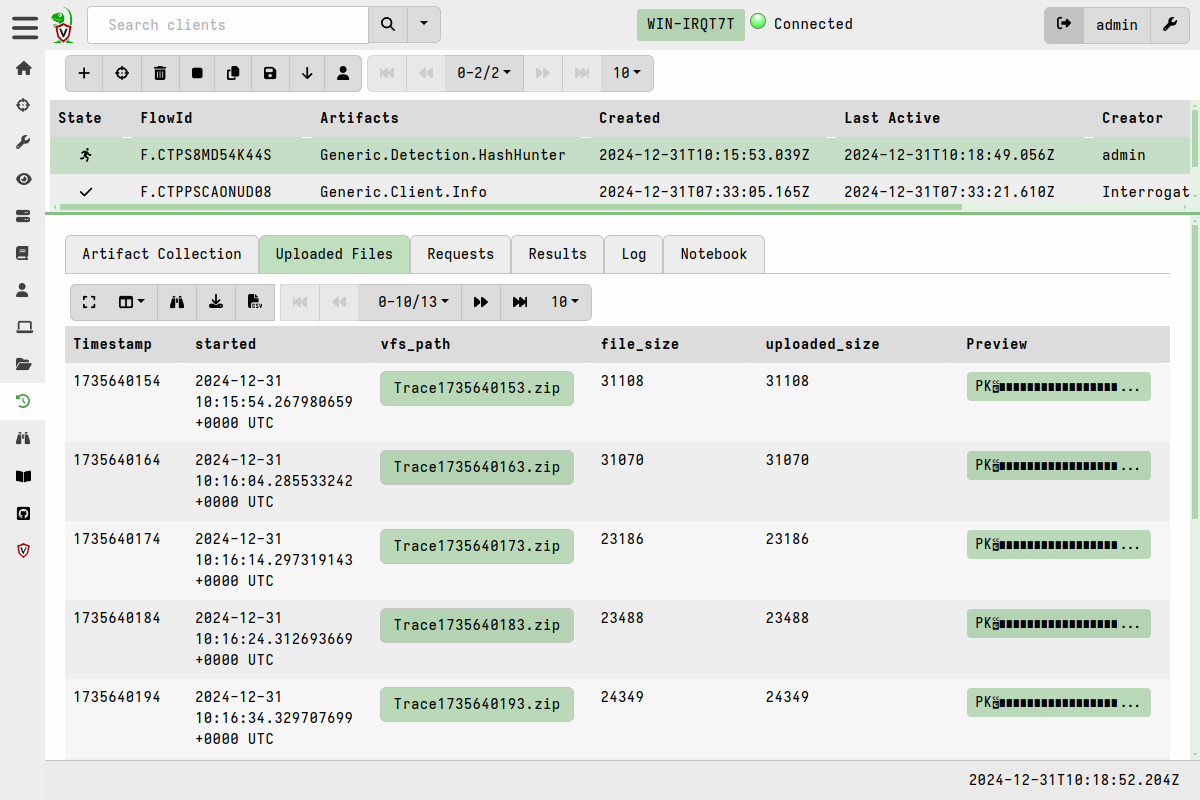1200x800 pixels.
Task: Click the WIN-IRQT7T client name button
Action: (690, 25)
